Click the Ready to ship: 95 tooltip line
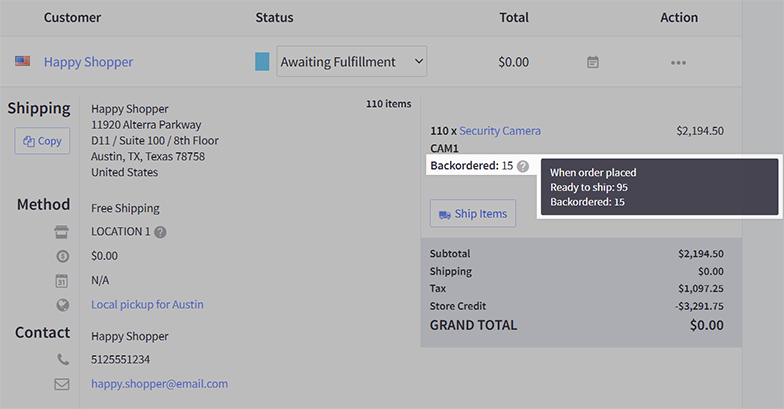 tap(589, 188)
